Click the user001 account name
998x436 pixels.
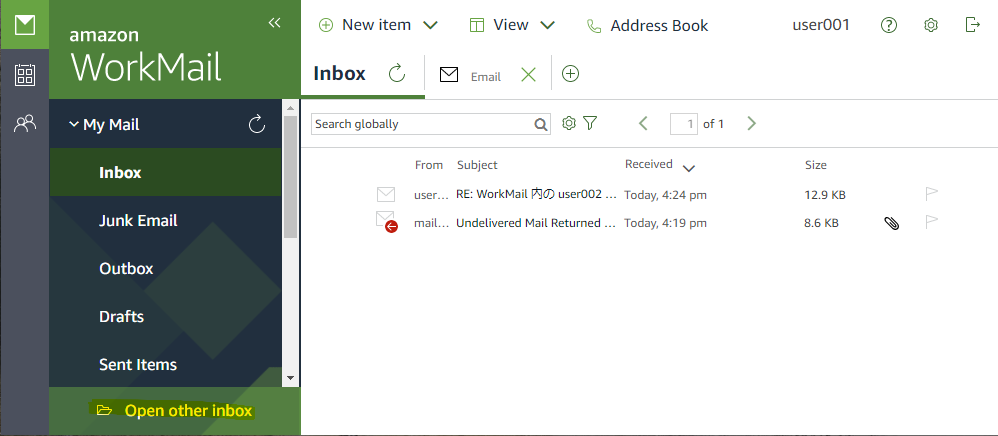coord(820,25)
